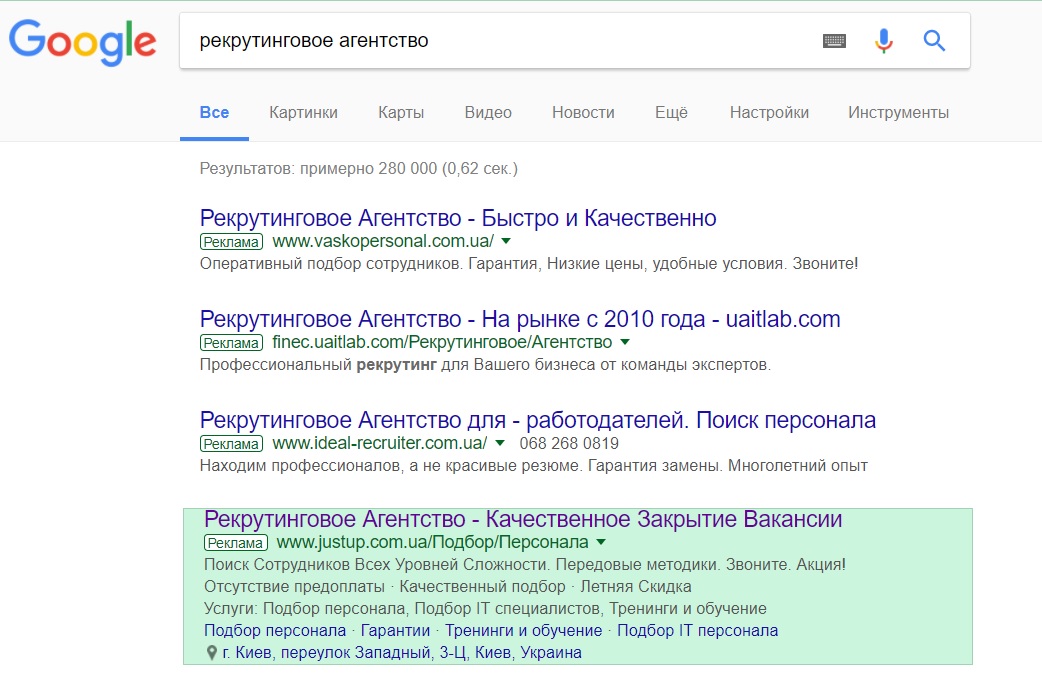Open ad Качественное Закрытие Вакансии

tap(523, 519)
